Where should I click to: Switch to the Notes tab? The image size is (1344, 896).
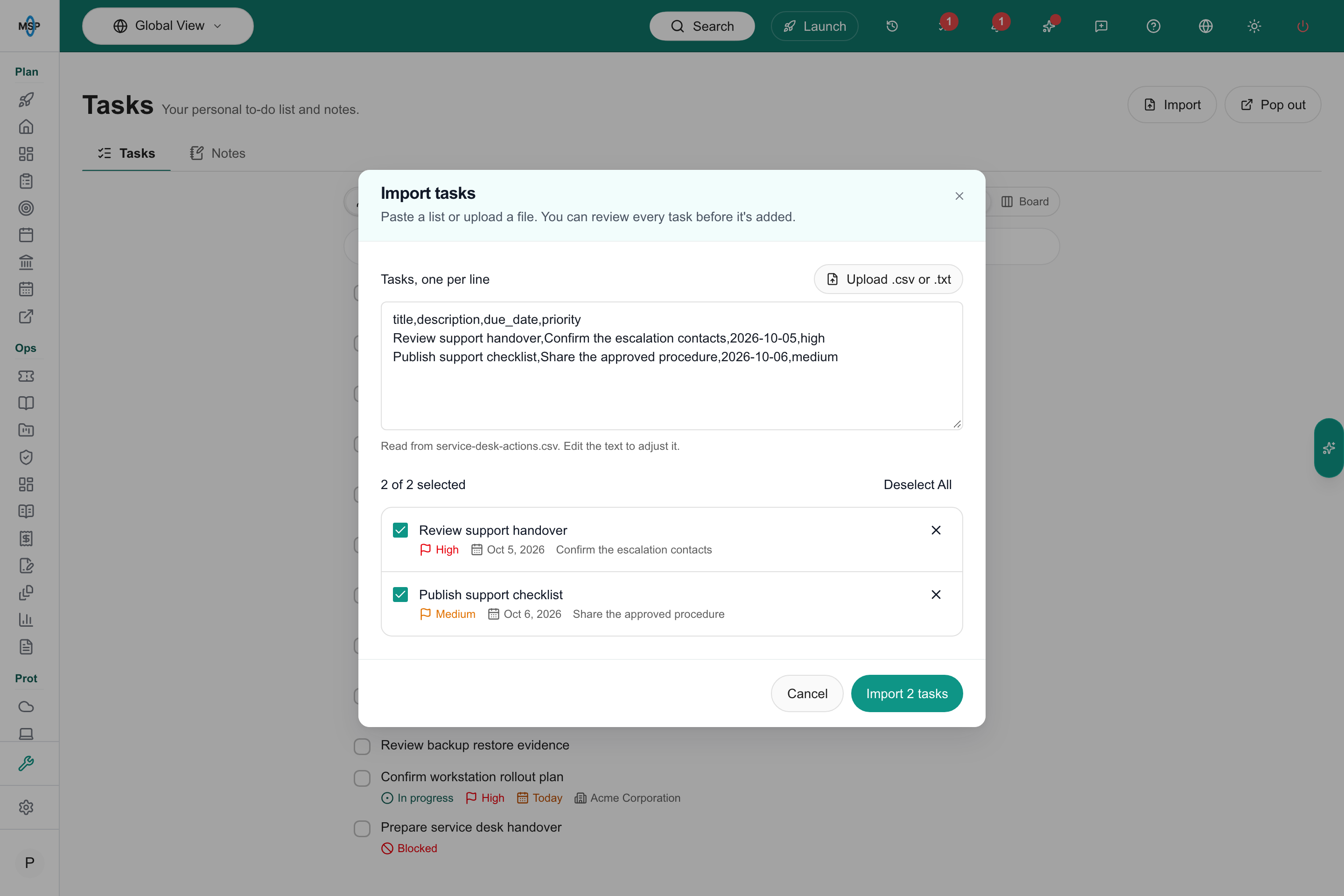point(218,153)
